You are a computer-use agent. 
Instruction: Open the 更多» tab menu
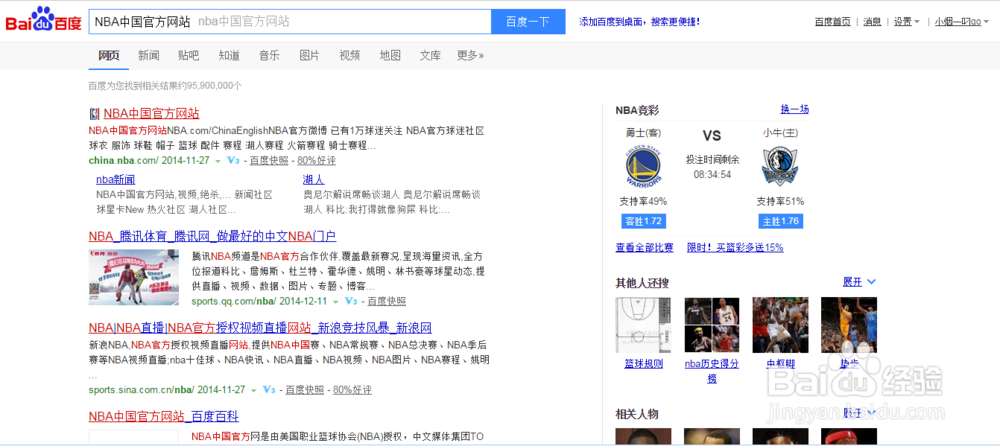tap(470, 56)
